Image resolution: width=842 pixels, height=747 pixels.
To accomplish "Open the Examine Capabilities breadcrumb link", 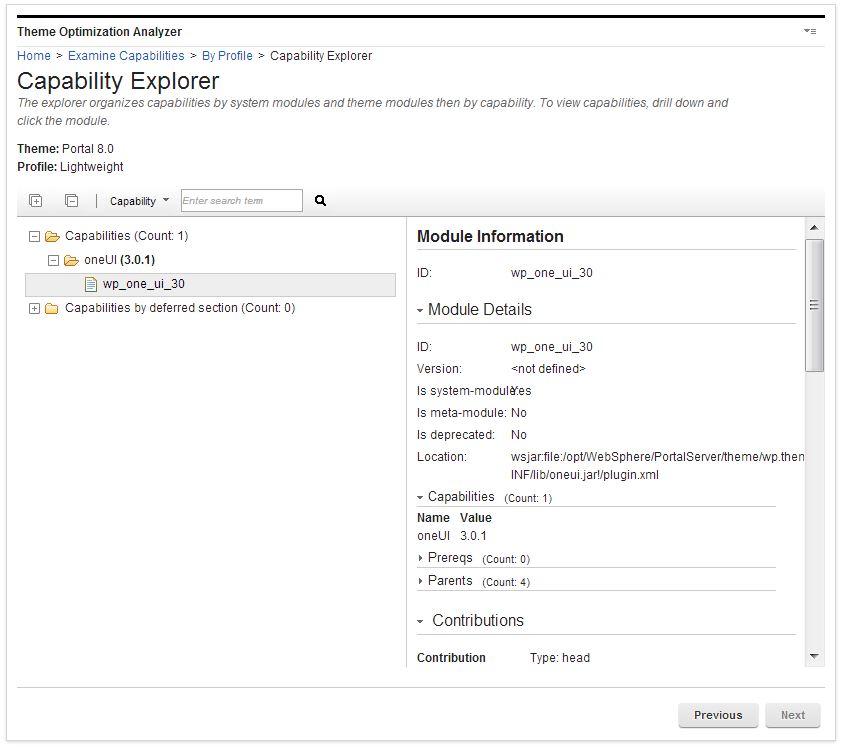I will point(126,55).
